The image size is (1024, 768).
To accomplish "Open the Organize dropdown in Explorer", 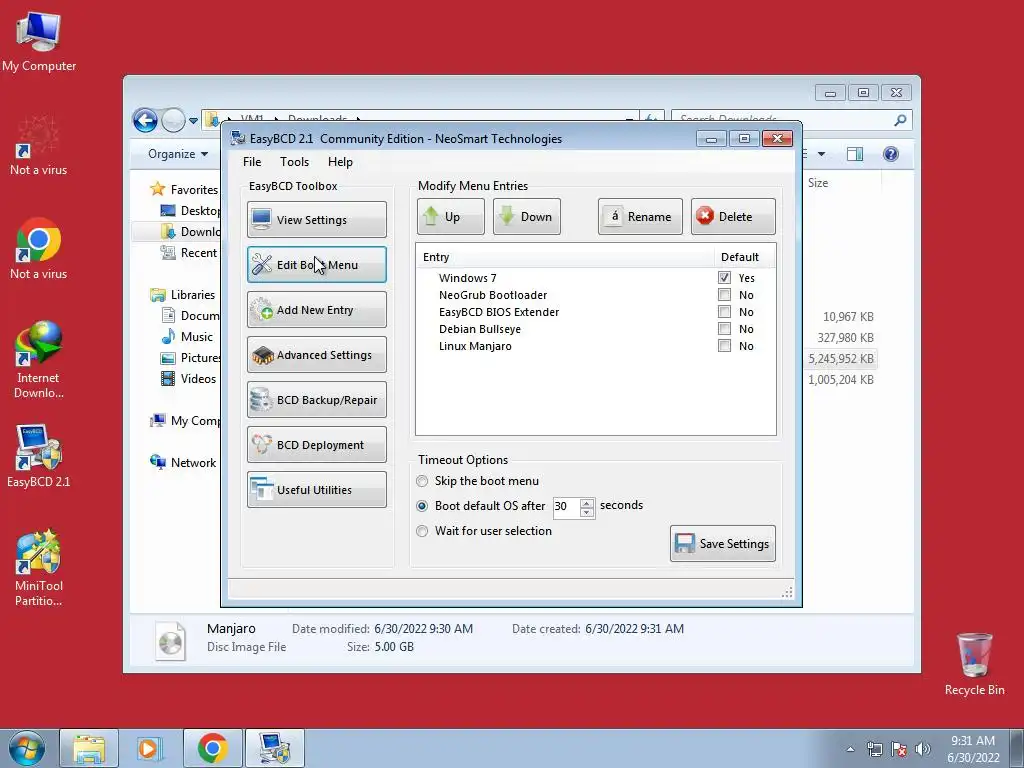I will (178, 154).
